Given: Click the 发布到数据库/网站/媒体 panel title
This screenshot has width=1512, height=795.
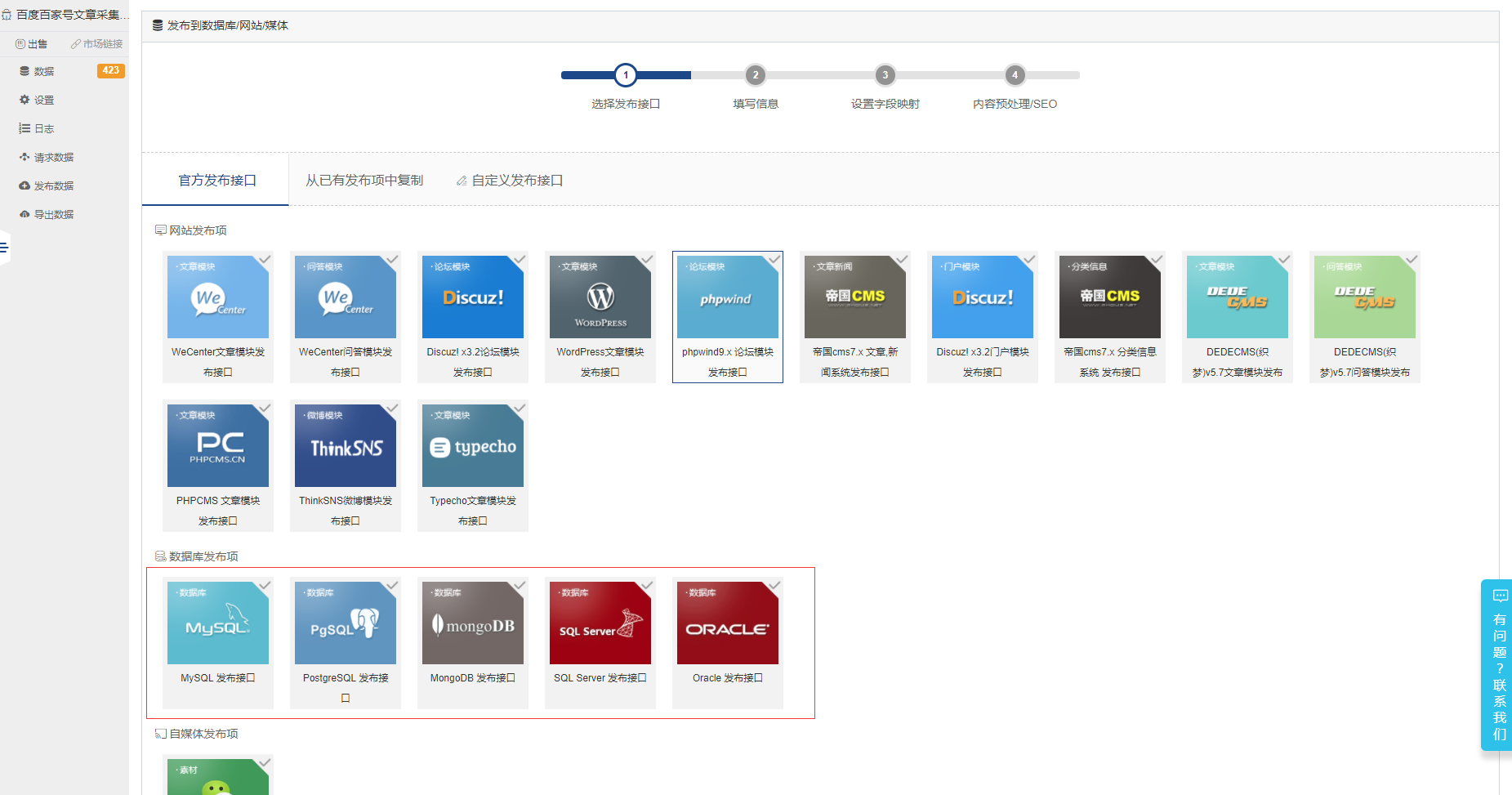Looking at the screenshot, I should (x=221, y=25).
